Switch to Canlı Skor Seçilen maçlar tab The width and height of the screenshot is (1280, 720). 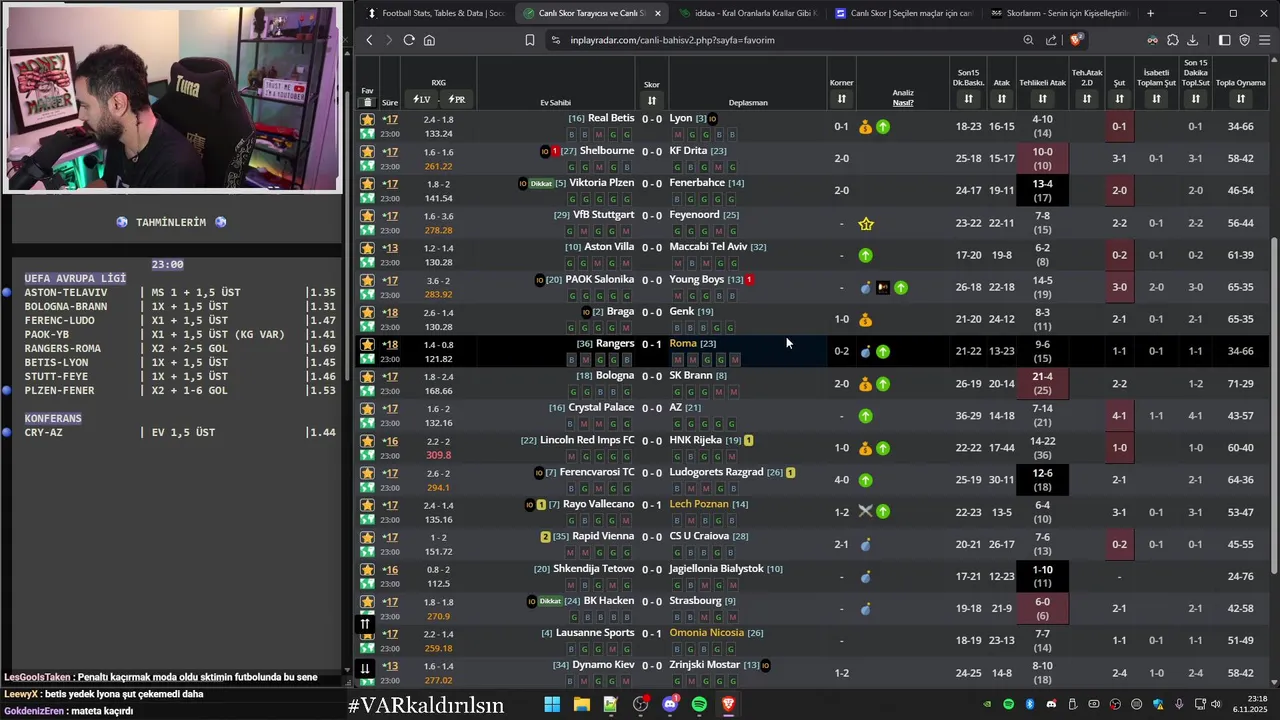click(x=903, y=13)
